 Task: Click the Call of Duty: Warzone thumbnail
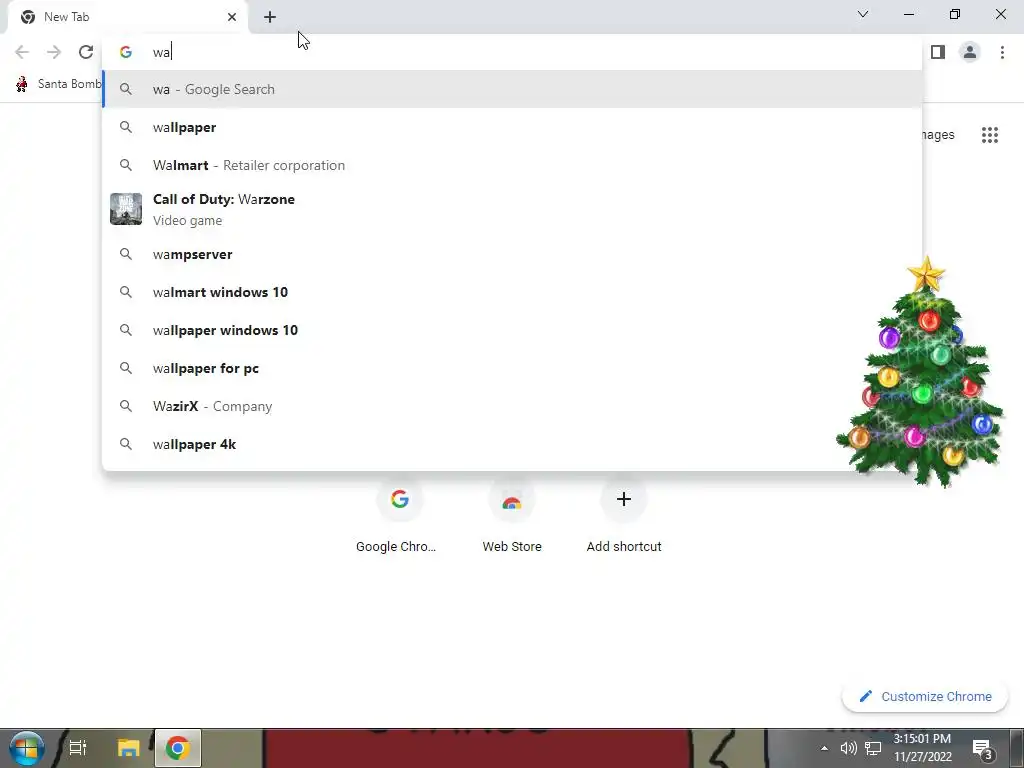126,209
